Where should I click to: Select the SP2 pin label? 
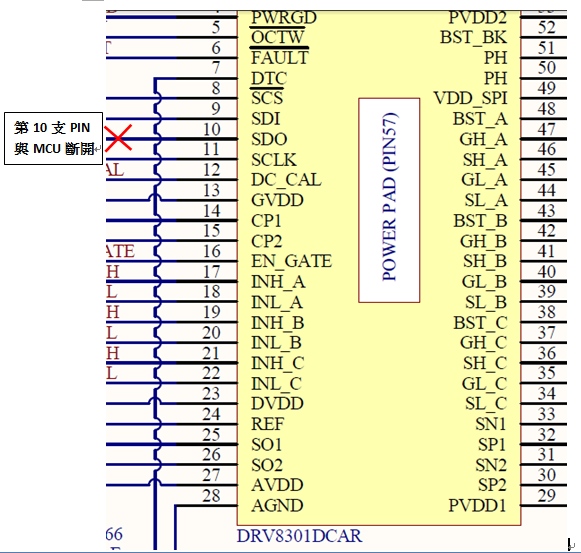click(x=492, y=485)
